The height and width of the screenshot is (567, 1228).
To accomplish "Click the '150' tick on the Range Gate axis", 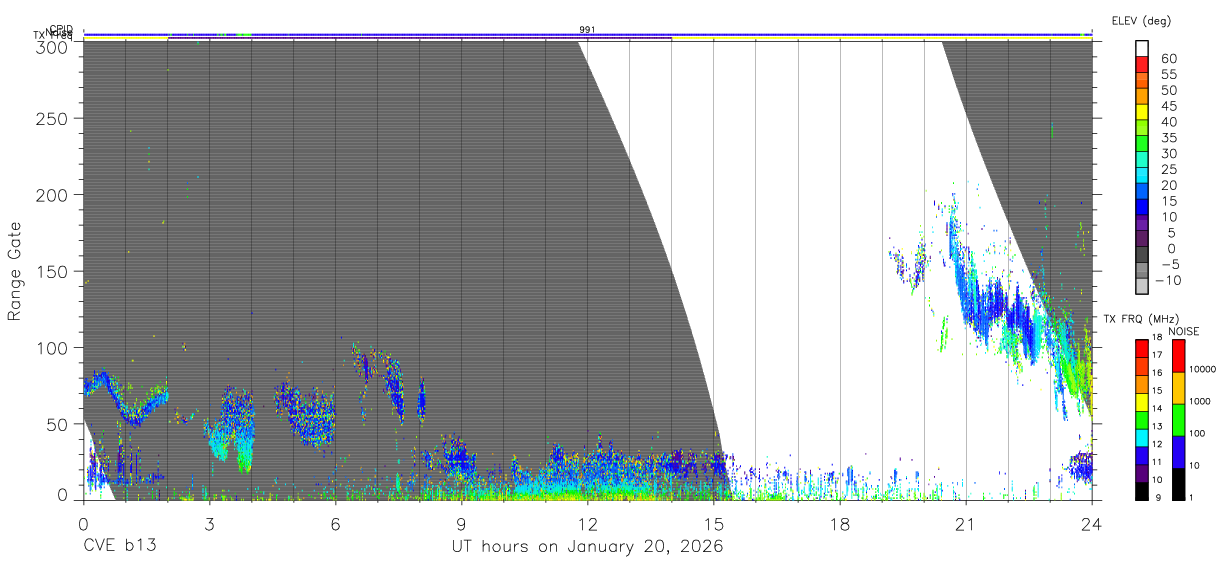I will [x=54, y=271].
